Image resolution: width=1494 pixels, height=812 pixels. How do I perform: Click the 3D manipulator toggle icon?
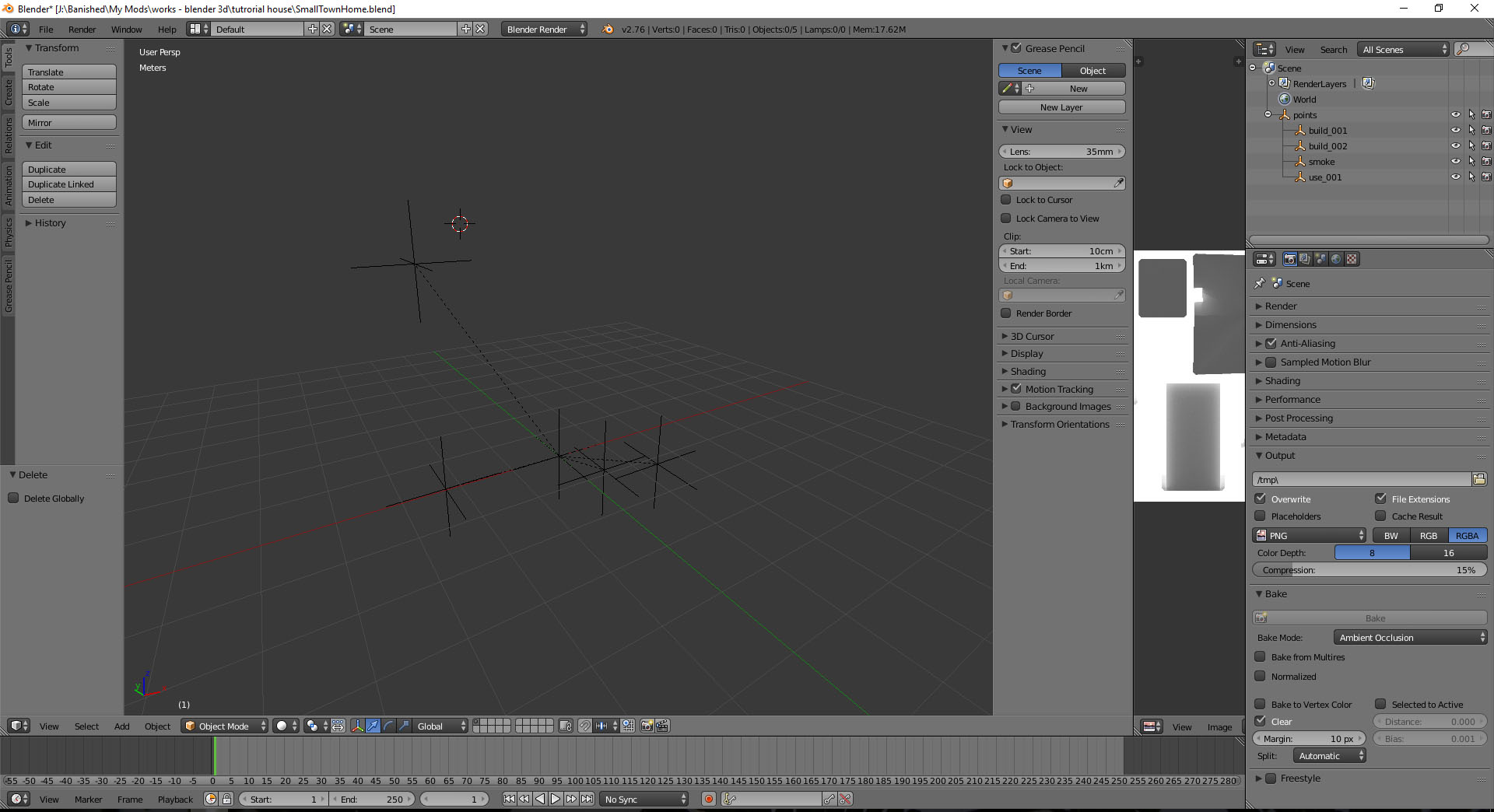(357, 726)
